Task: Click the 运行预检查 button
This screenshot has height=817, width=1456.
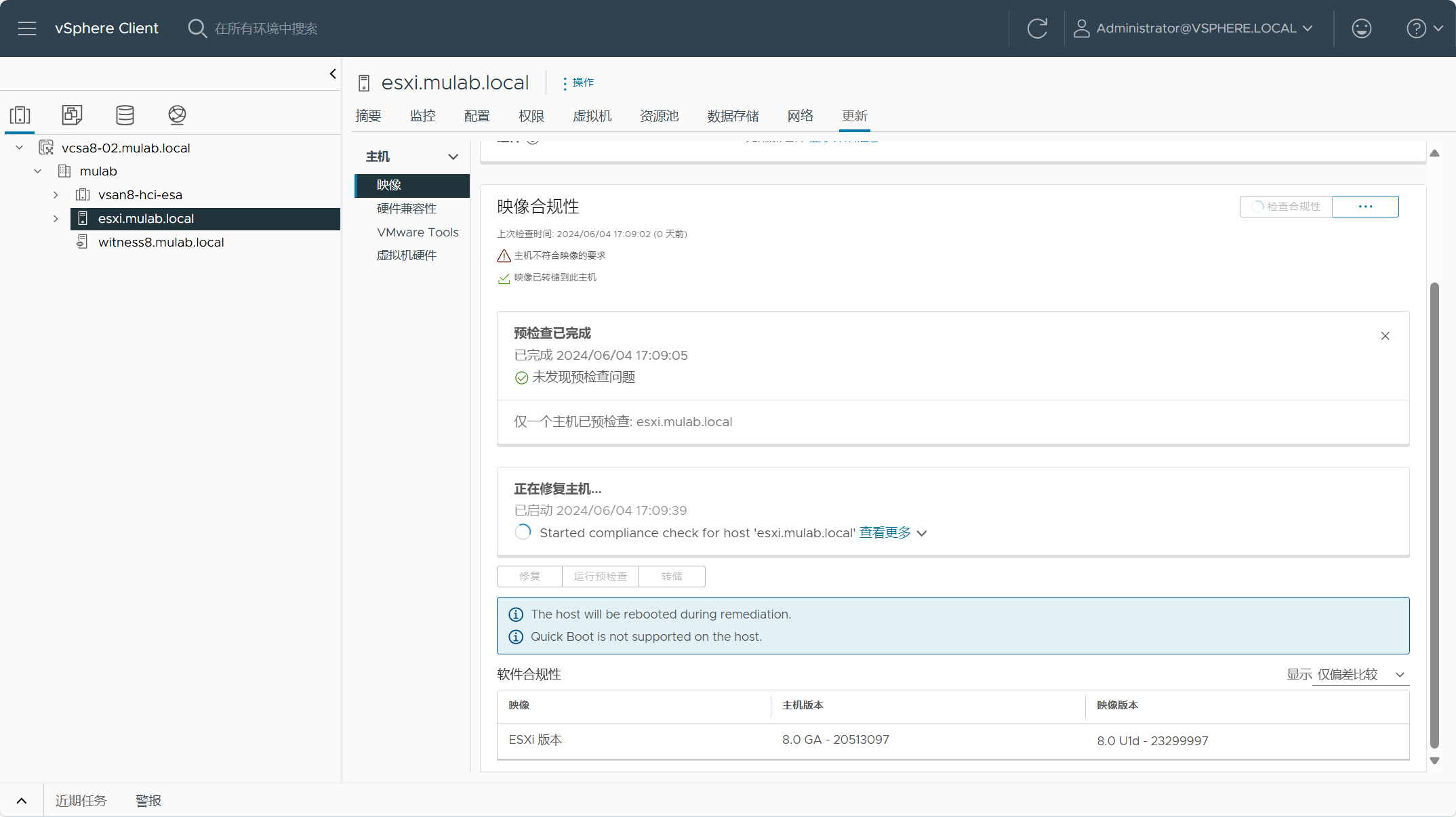Action: [600, 577]
